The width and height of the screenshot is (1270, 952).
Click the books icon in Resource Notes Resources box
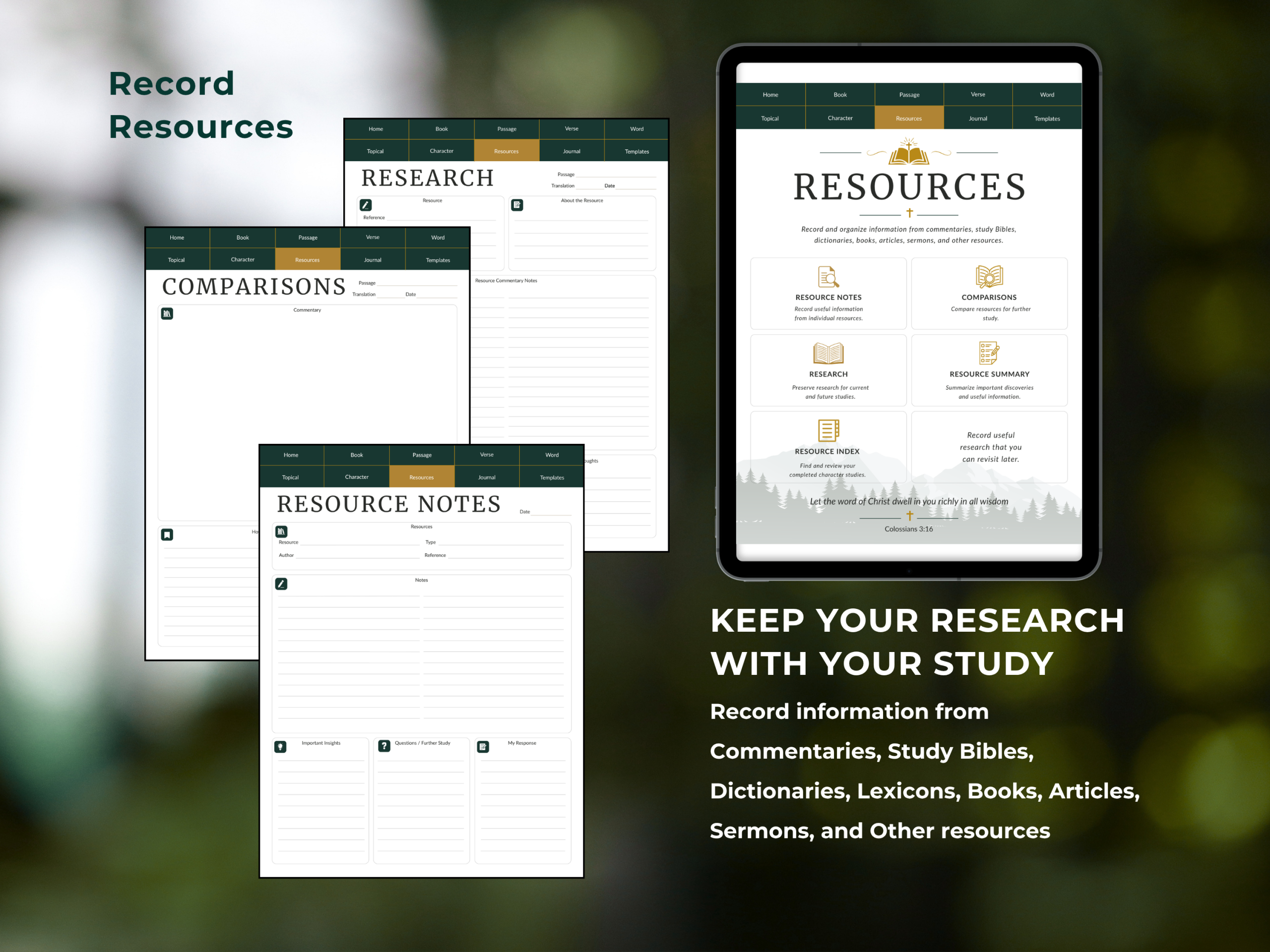(281, 532)
